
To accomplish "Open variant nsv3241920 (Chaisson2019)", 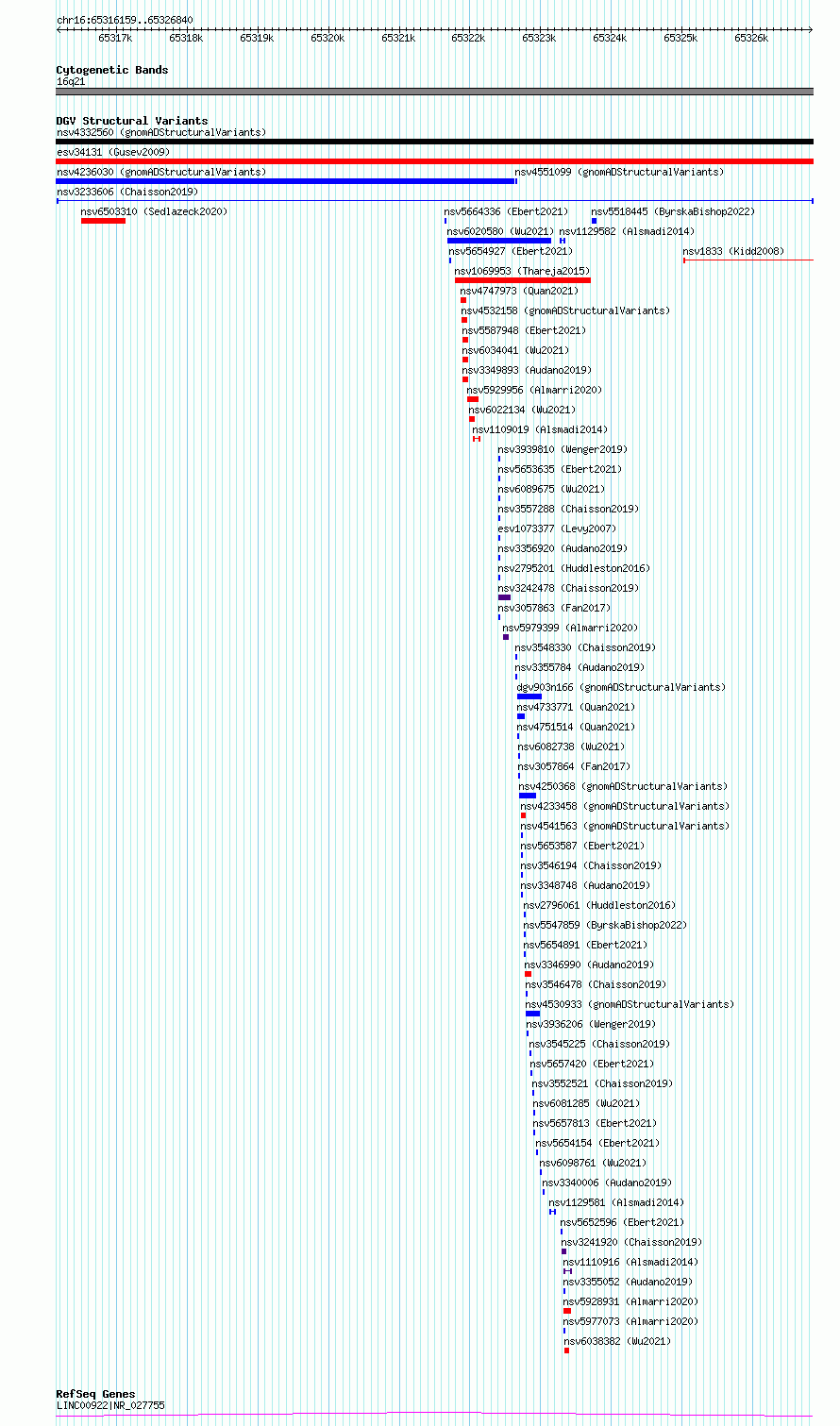I will pyautogui.click(x=632, y=1242).
